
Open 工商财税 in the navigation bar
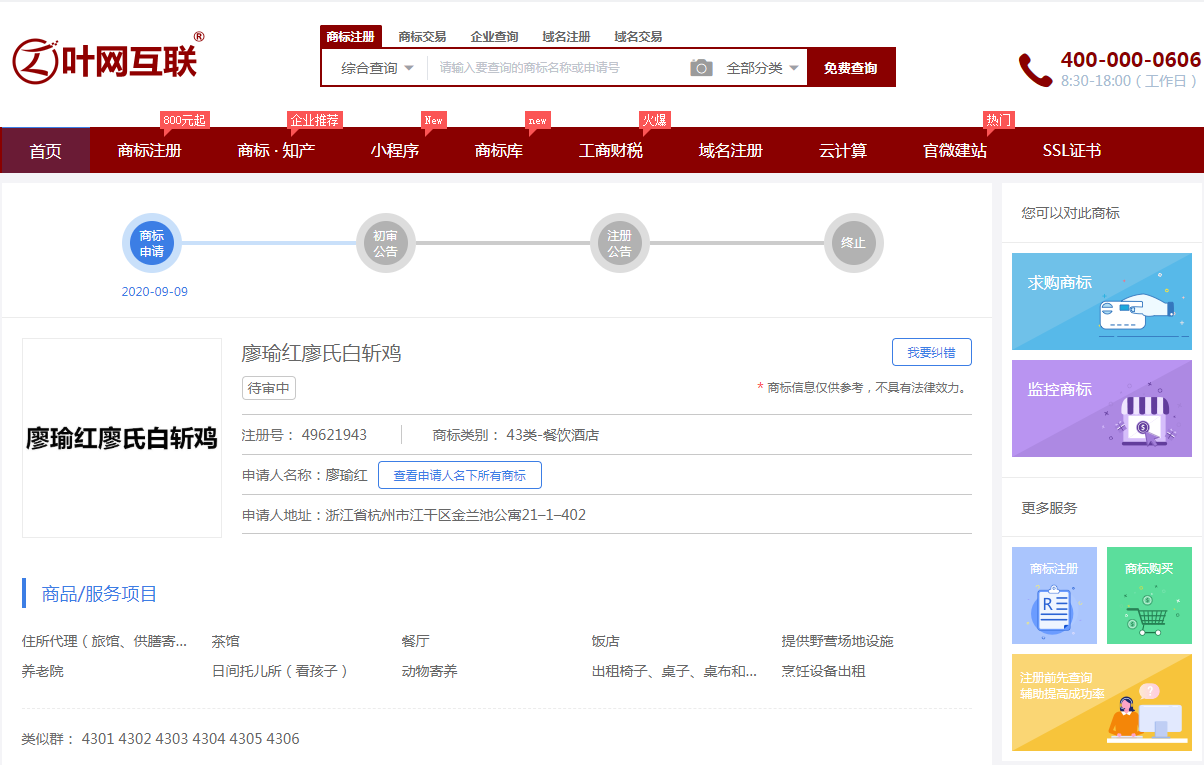[x=610, y=151]
